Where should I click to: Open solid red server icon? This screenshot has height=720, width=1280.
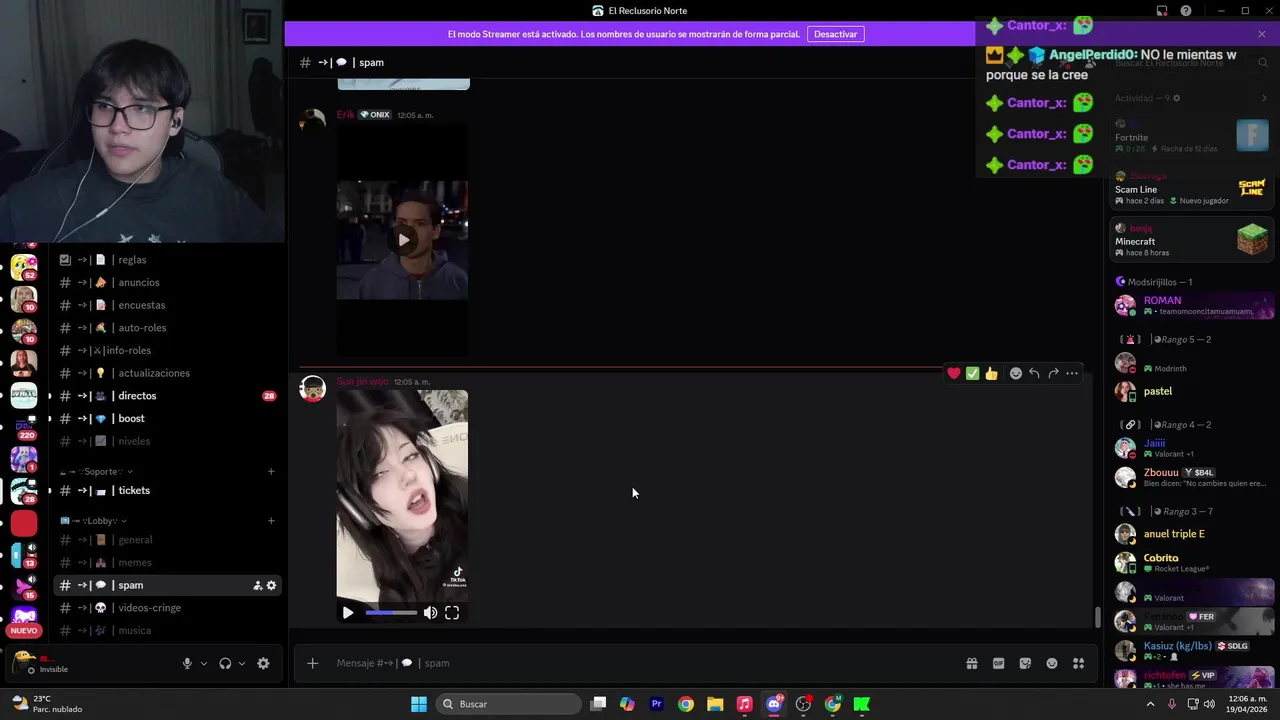coord(24,523)
